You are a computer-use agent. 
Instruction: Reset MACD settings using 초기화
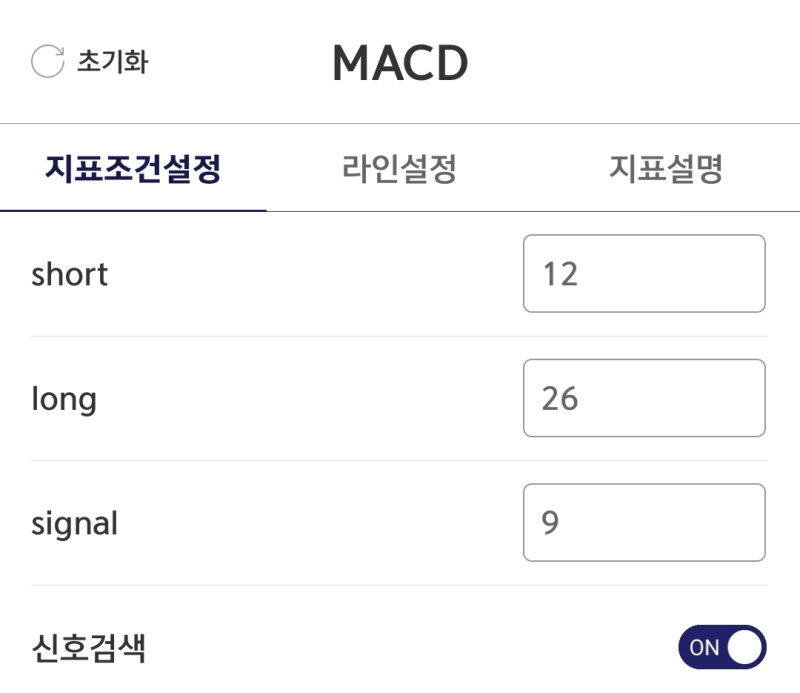click(95, 61)
